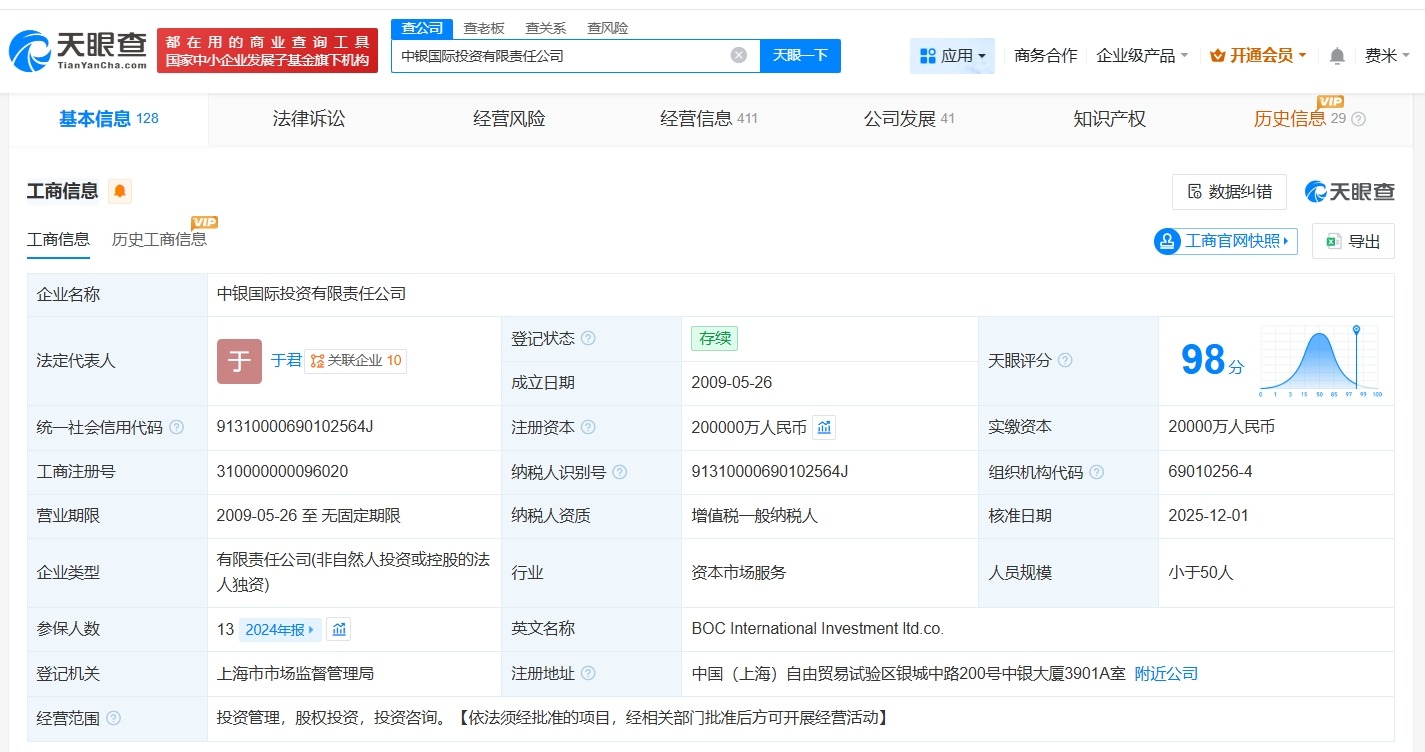1425x752 pixels.
Task: Open the capital change chart icon after 200000万人民币
Action: pyautogui.click(x=823, y=427)
